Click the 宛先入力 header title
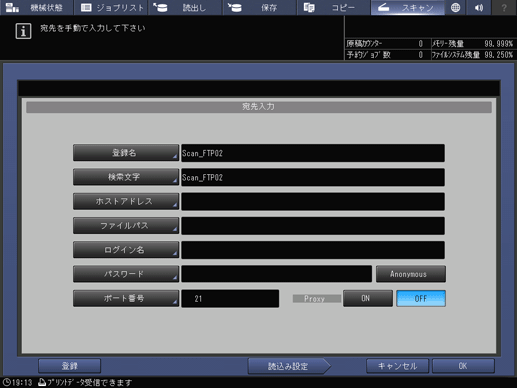Screen dimensions: 517x388 [x=258, y=107]
